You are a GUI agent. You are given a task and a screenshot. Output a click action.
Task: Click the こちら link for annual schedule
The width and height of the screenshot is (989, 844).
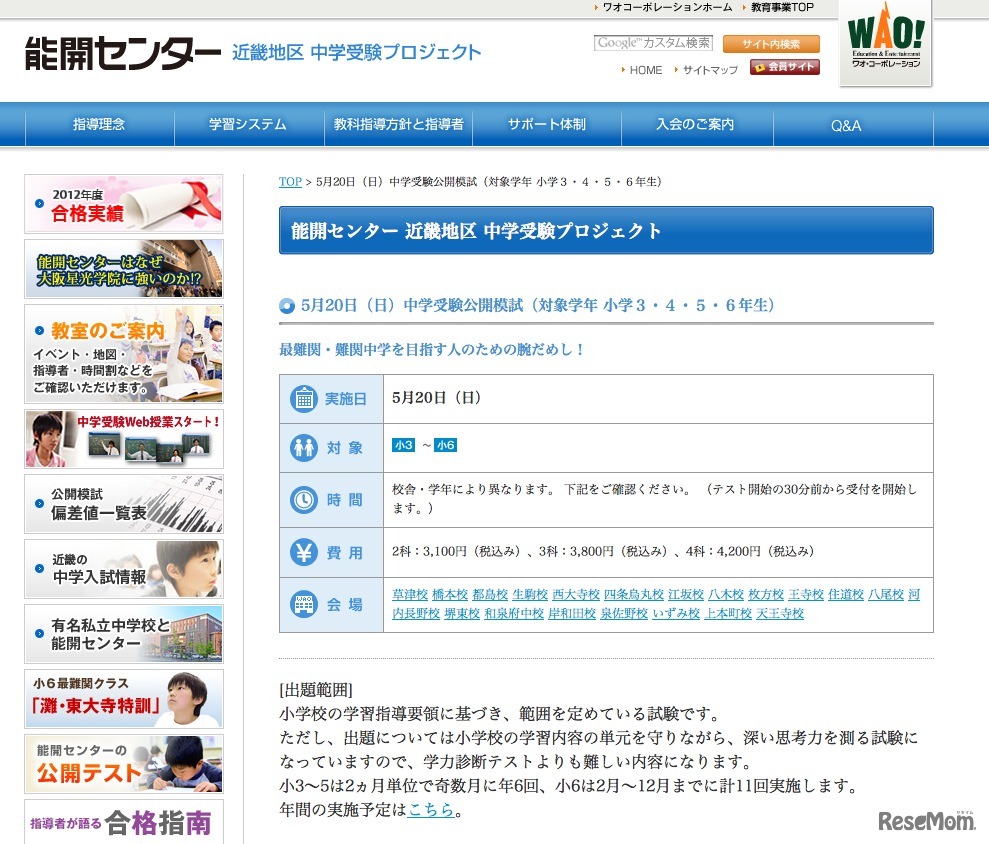(x=427, y=812)
